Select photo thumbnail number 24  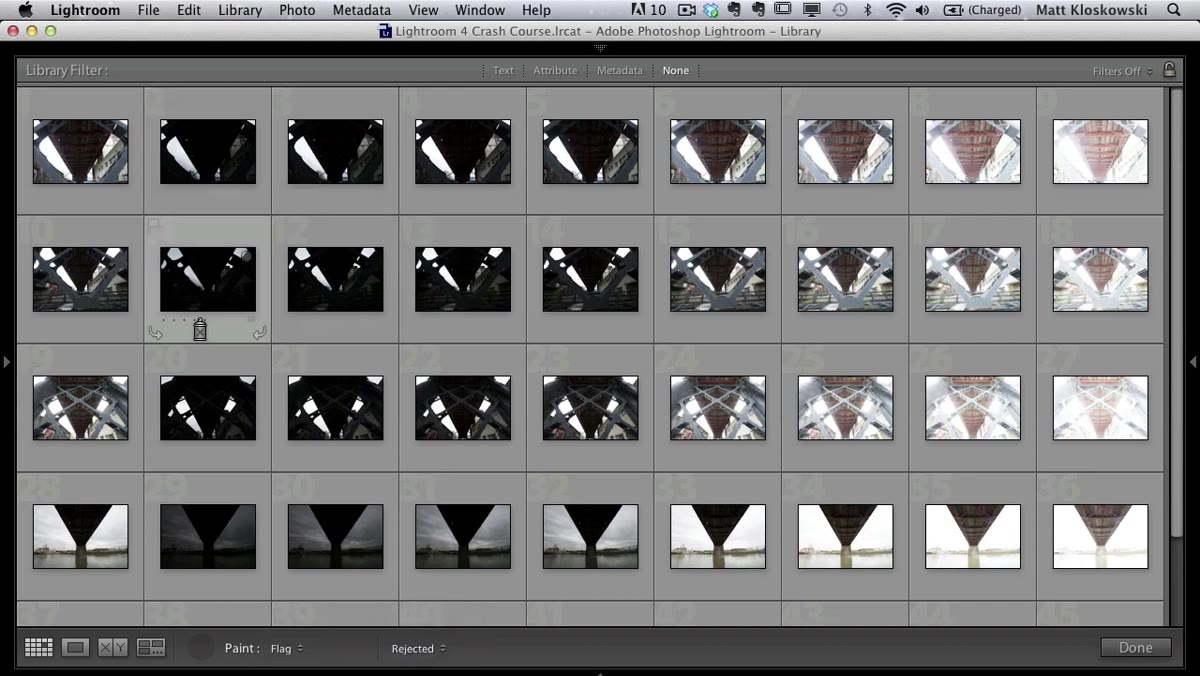718,408
